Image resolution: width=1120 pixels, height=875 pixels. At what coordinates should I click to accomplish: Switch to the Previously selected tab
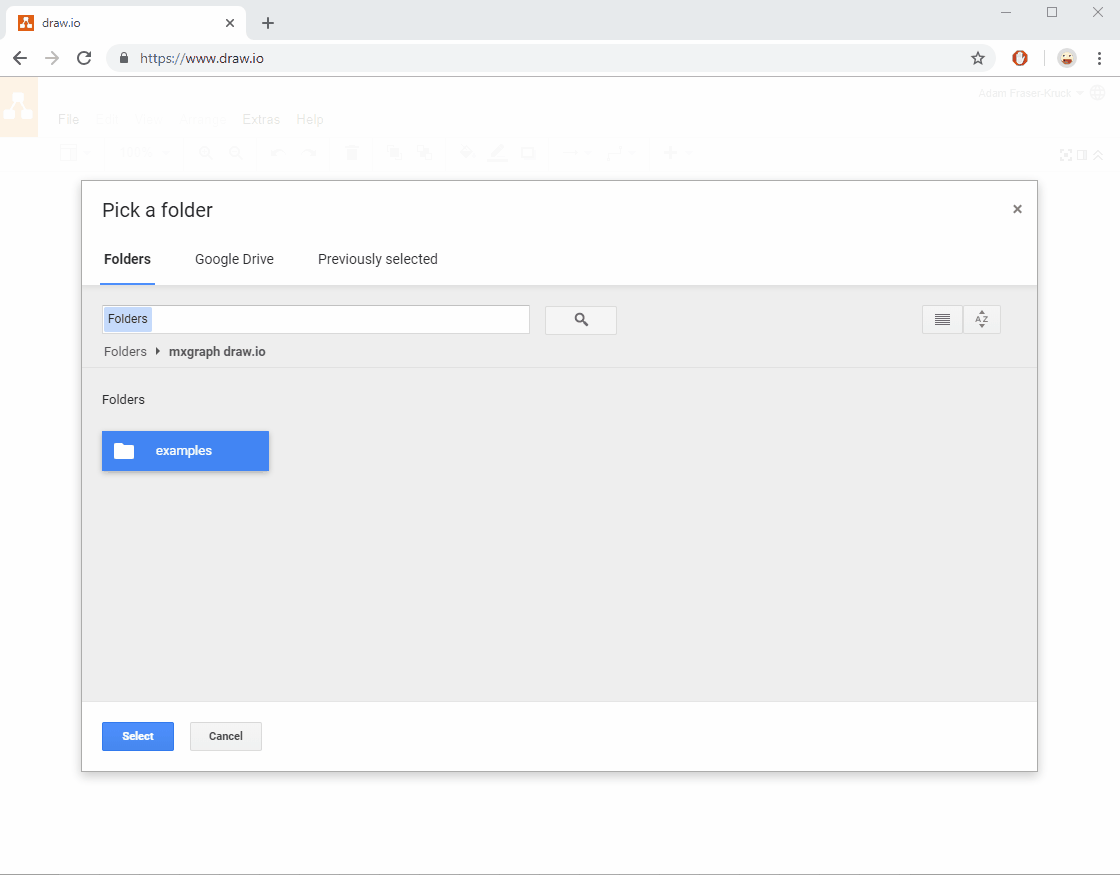pos(377,259)
